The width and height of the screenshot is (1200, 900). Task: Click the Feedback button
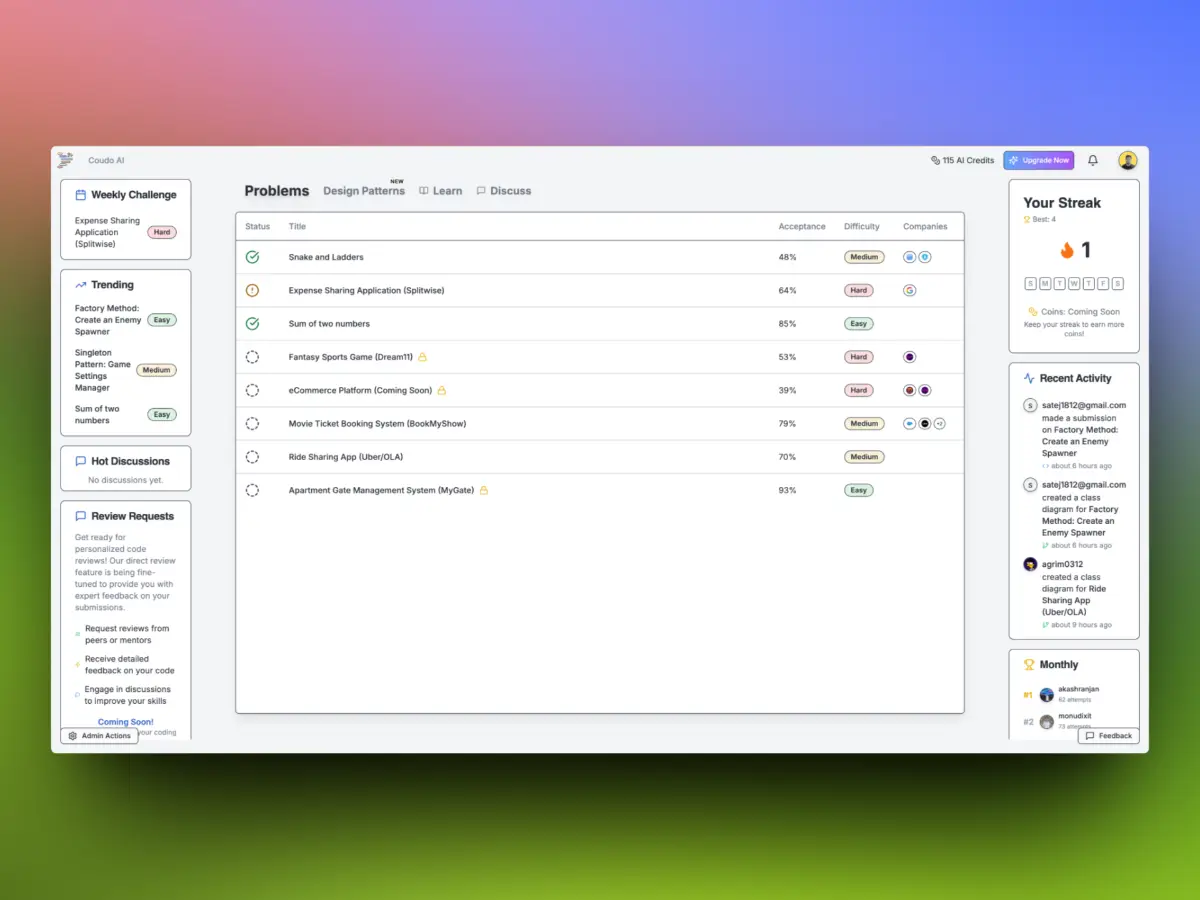[1108, 736]
